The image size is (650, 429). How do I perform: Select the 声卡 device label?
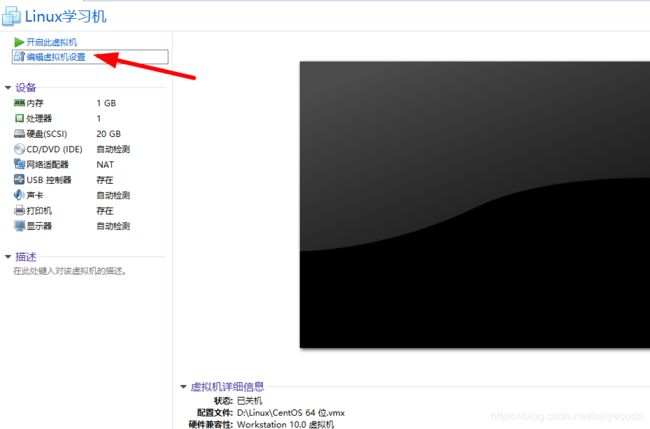click(x=35, y=195)
